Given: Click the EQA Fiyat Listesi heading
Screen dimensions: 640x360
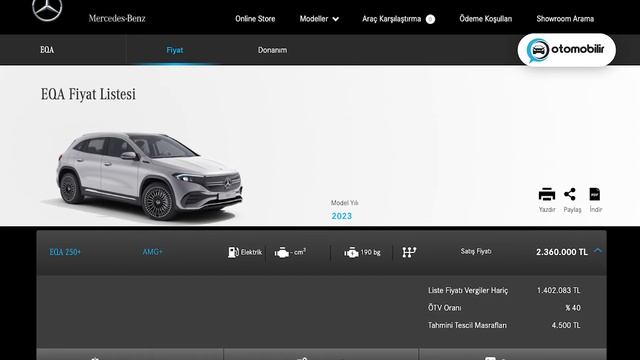Looking at the screenshot, I should (88, 94).
